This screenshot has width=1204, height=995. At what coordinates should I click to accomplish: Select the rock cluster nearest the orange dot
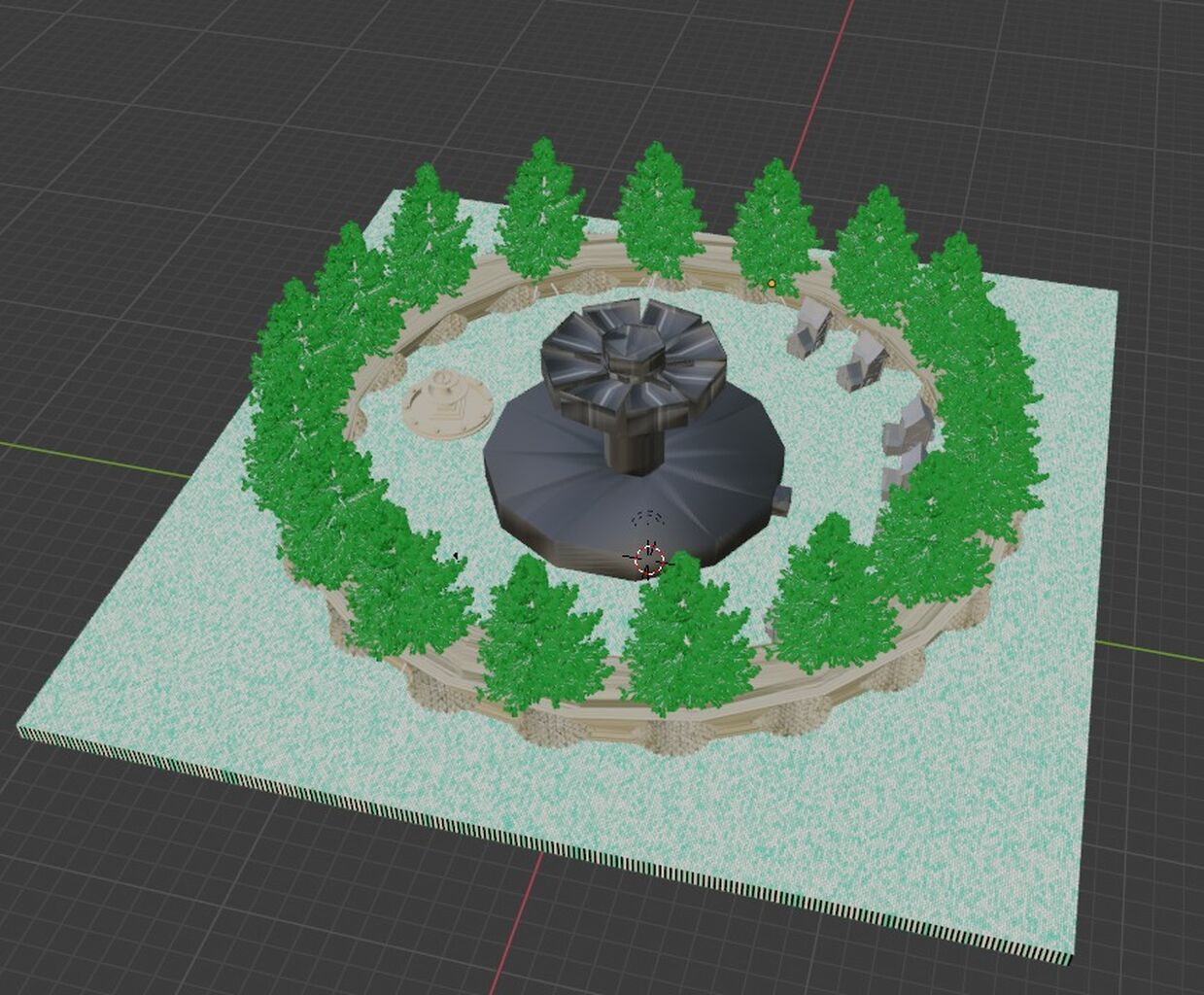[808, 328]
